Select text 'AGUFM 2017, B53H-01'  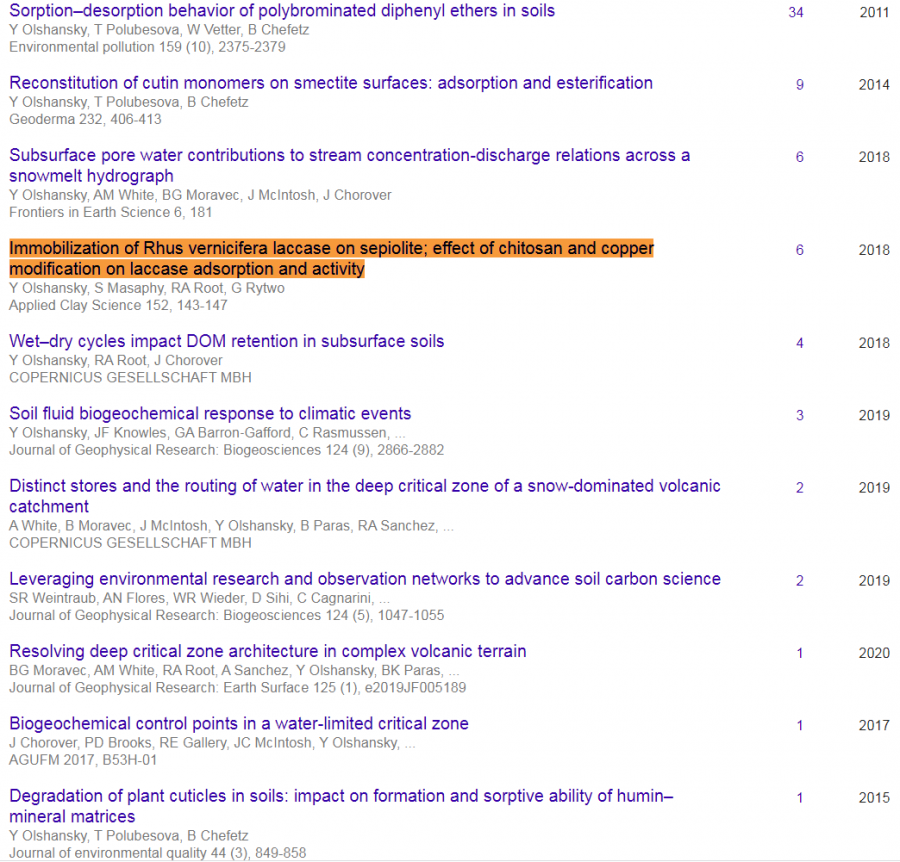[83, 760]
